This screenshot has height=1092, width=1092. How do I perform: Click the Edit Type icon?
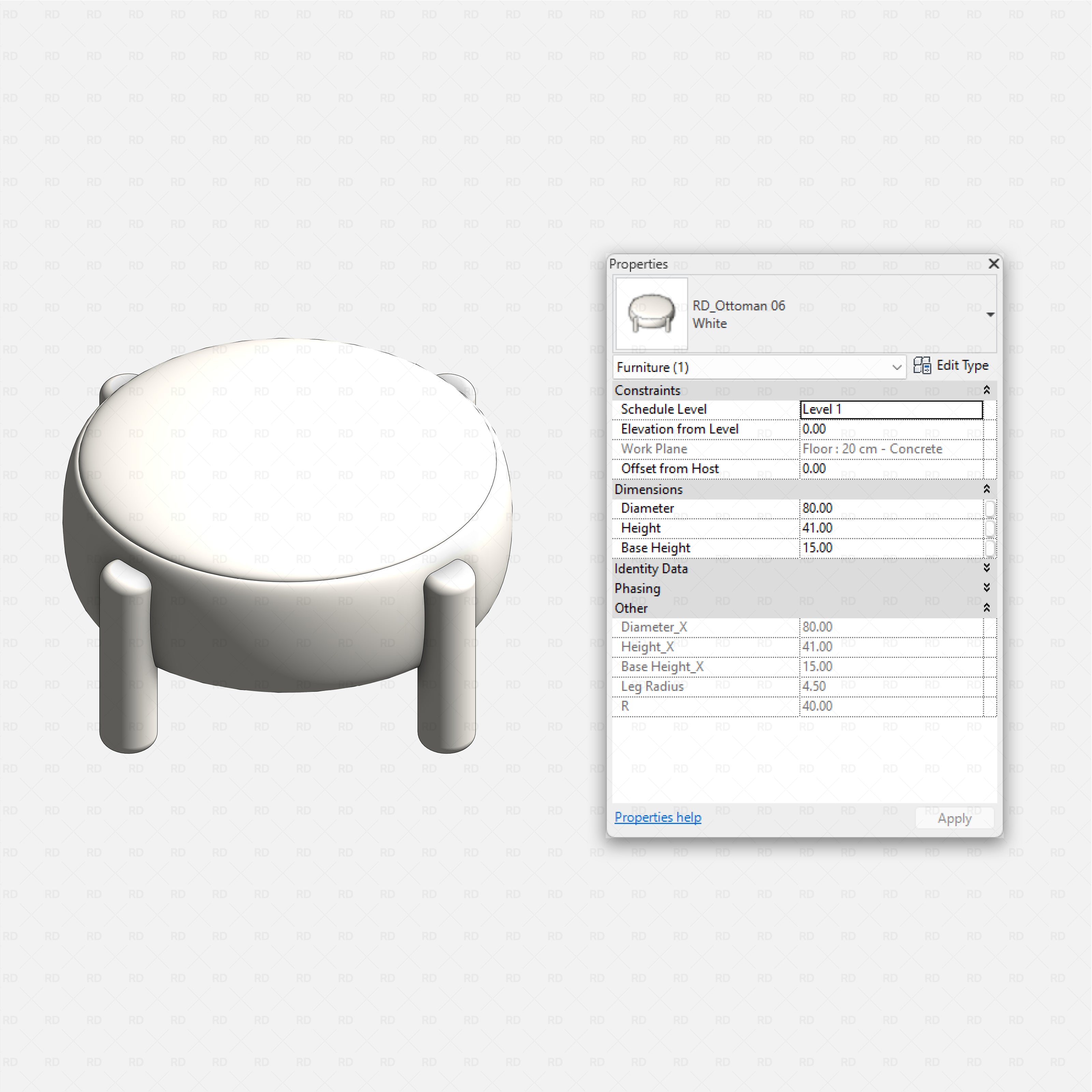(922, 366)
